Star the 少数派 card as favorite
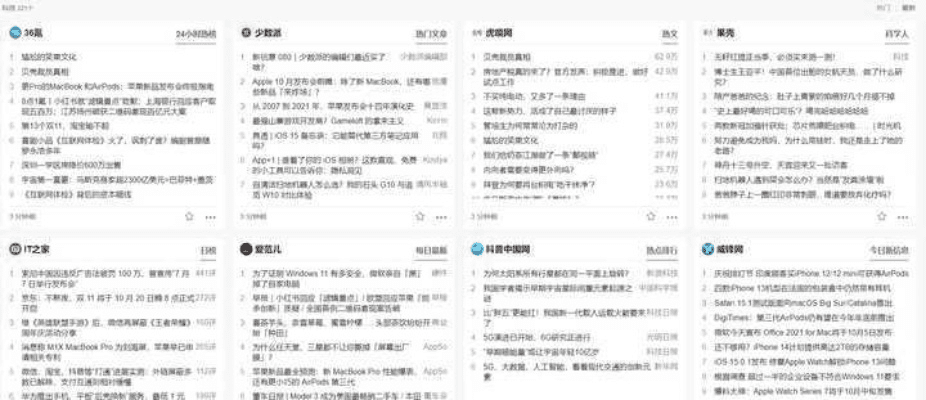926x400 pixels. [x=420, y=216]
